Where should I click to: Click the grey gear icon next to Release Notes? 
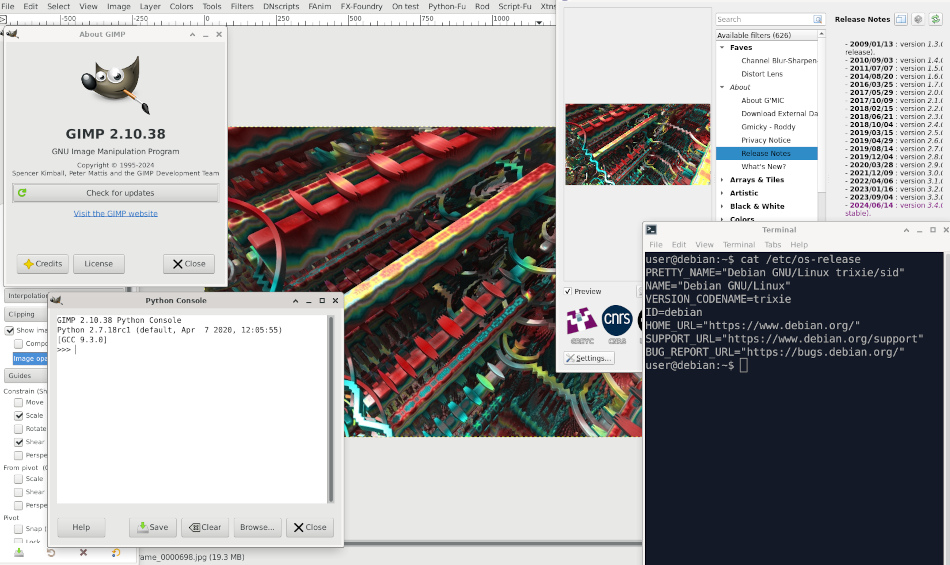tap(917, 19)
